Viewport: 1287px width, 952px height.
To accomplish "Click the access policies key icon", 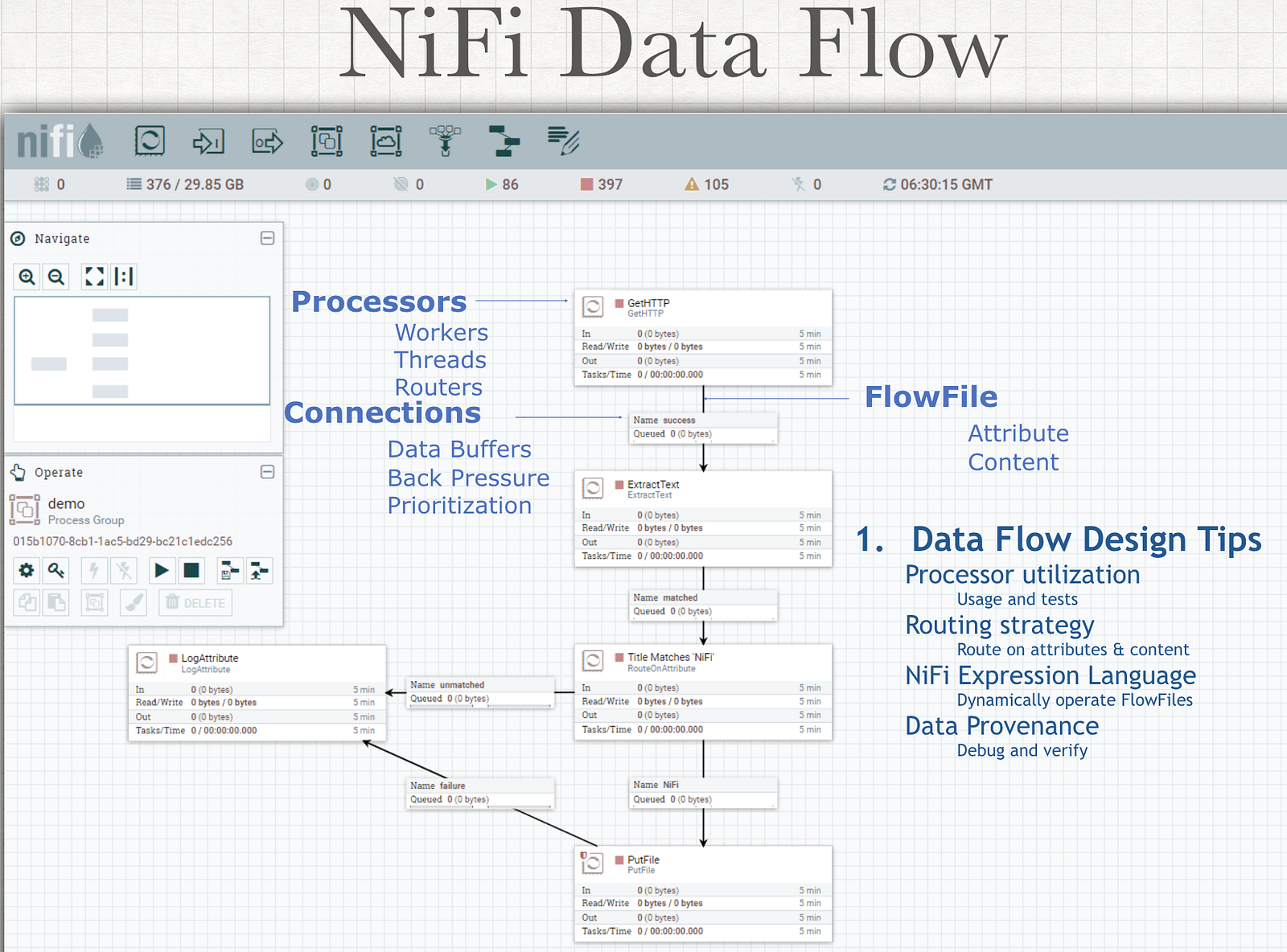I will click(56, 570).
